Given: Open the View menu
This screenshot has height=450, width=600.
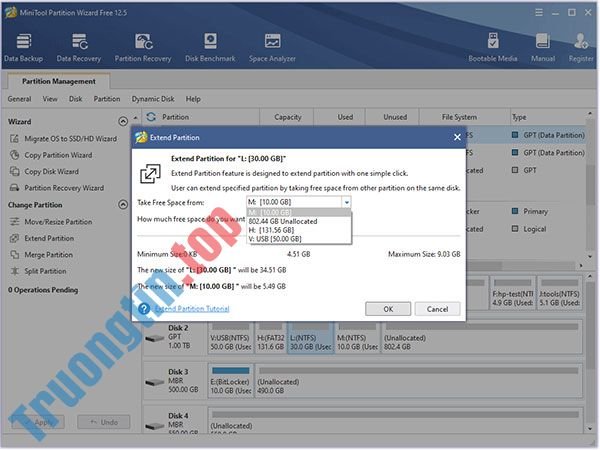Looking at the screenshot, I should pos(50,99).
